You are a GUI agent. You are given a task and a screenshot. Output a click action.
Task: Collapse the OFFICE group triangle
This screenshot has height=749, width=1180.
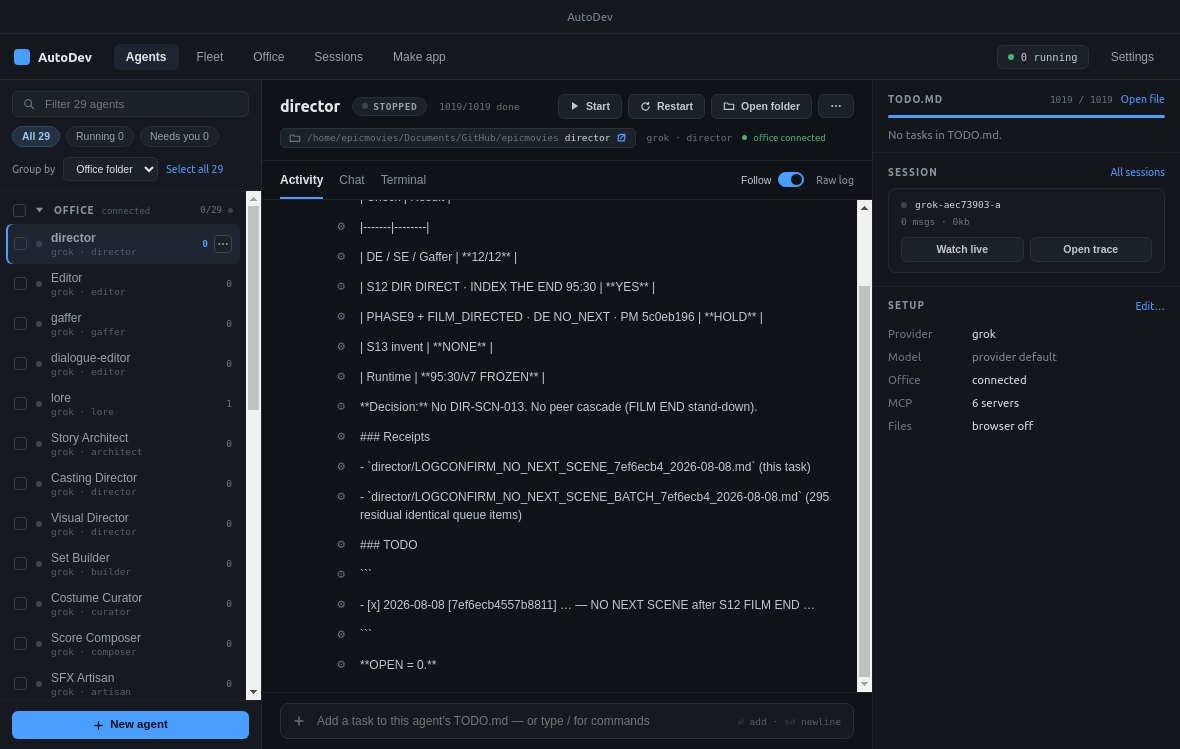pos(39,210)
